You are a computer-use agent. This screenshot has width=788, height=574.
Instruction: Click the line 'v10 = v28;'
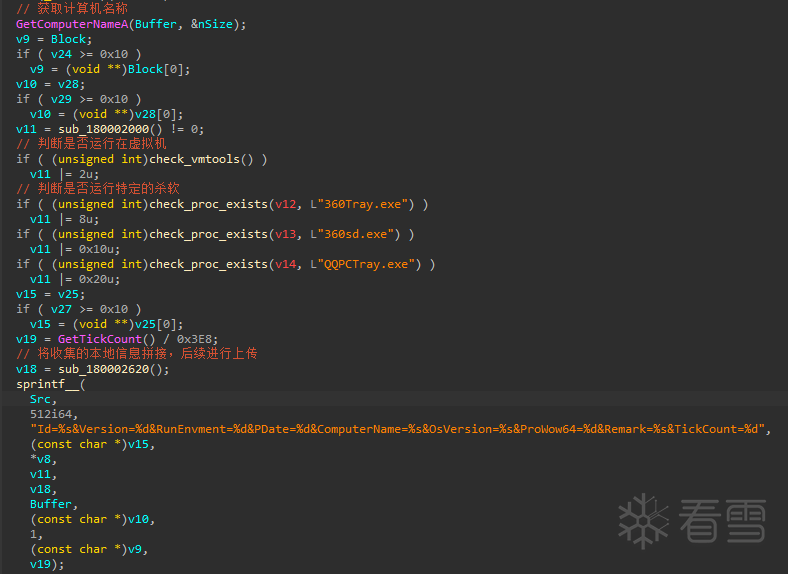pos(50,84)
